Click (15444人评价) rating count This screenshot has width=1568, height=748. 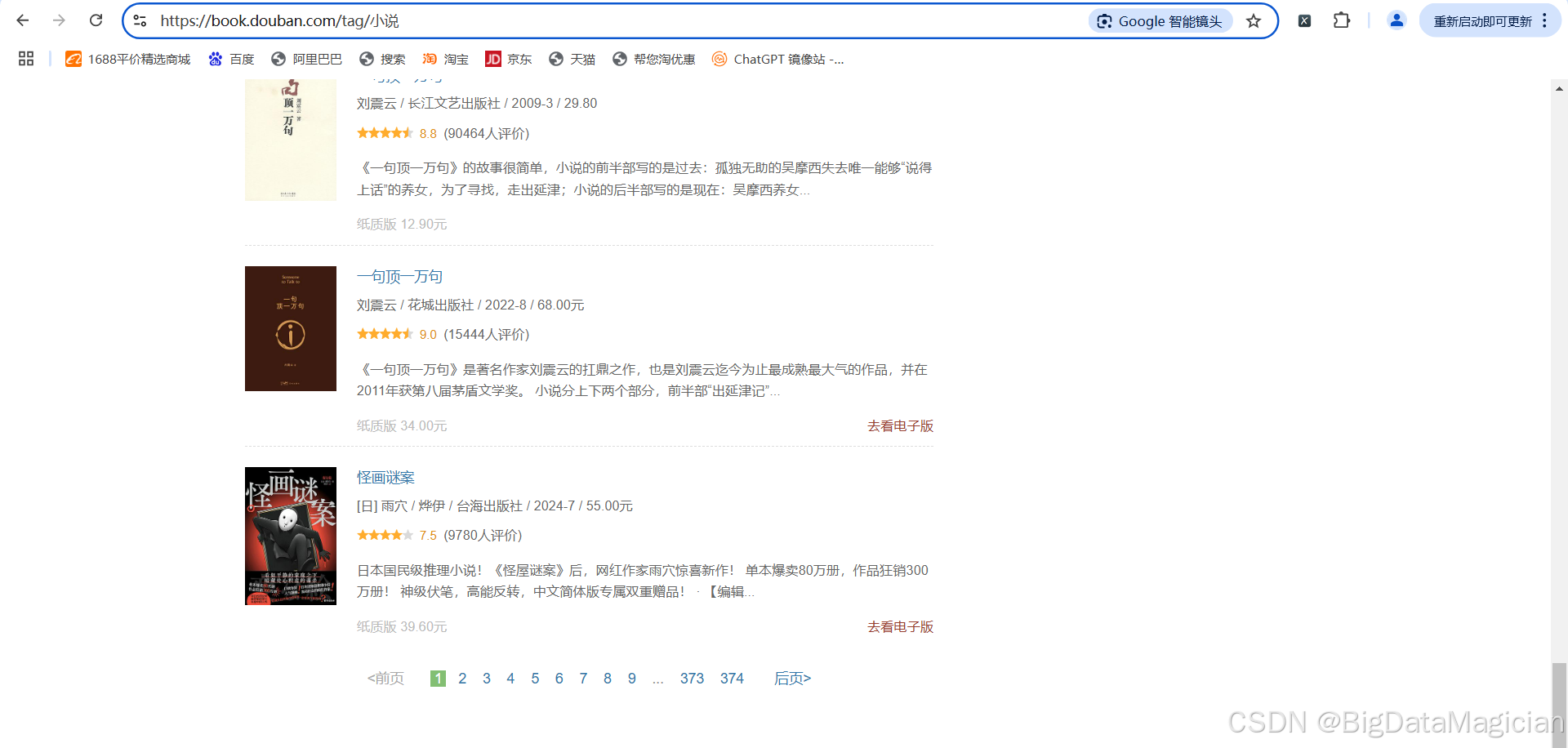coord(487,334)
